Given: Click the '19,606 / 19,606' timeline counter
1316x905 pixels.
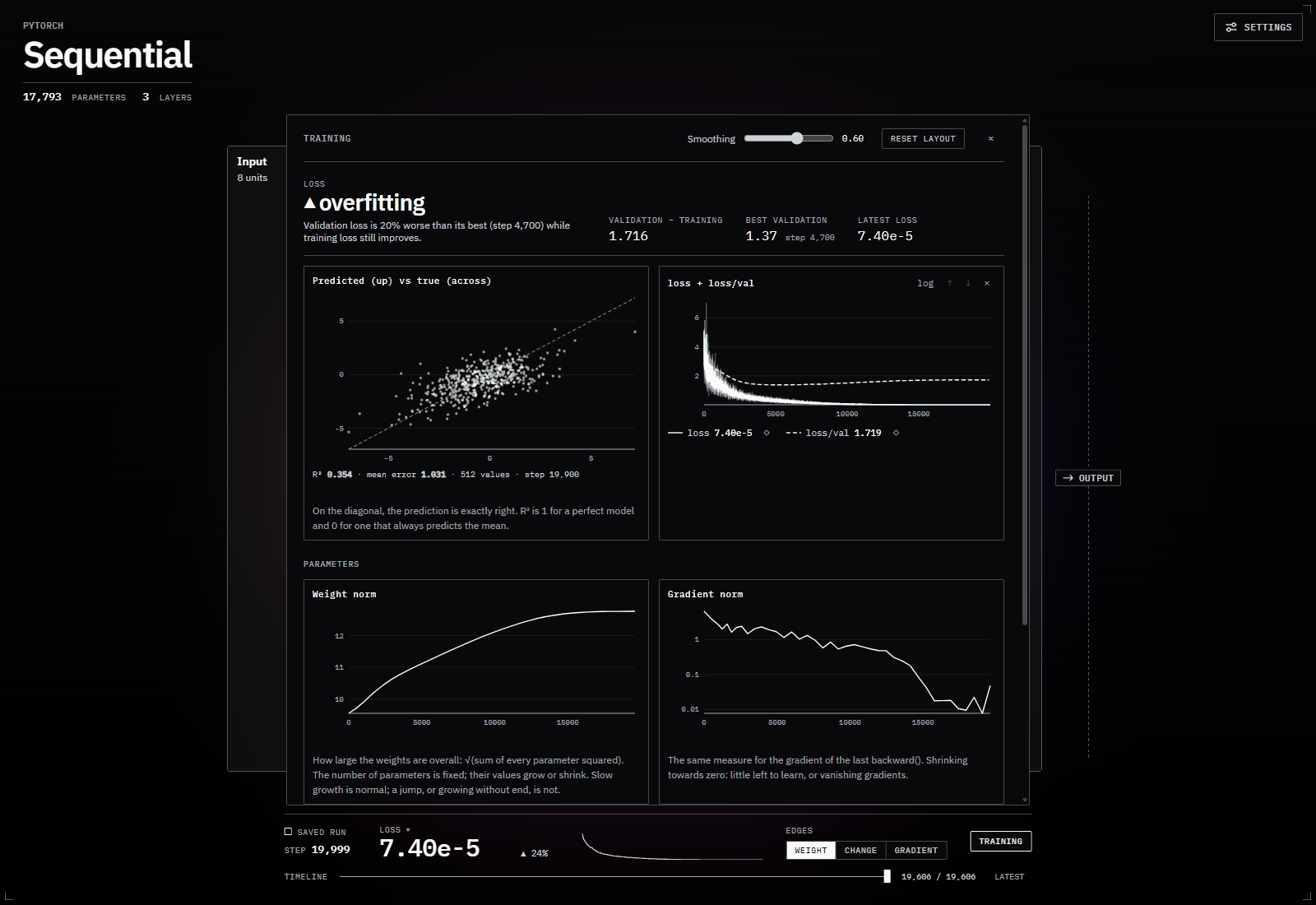Looking at the screenshot, I should pyautogui.click(x=938, y=877).
